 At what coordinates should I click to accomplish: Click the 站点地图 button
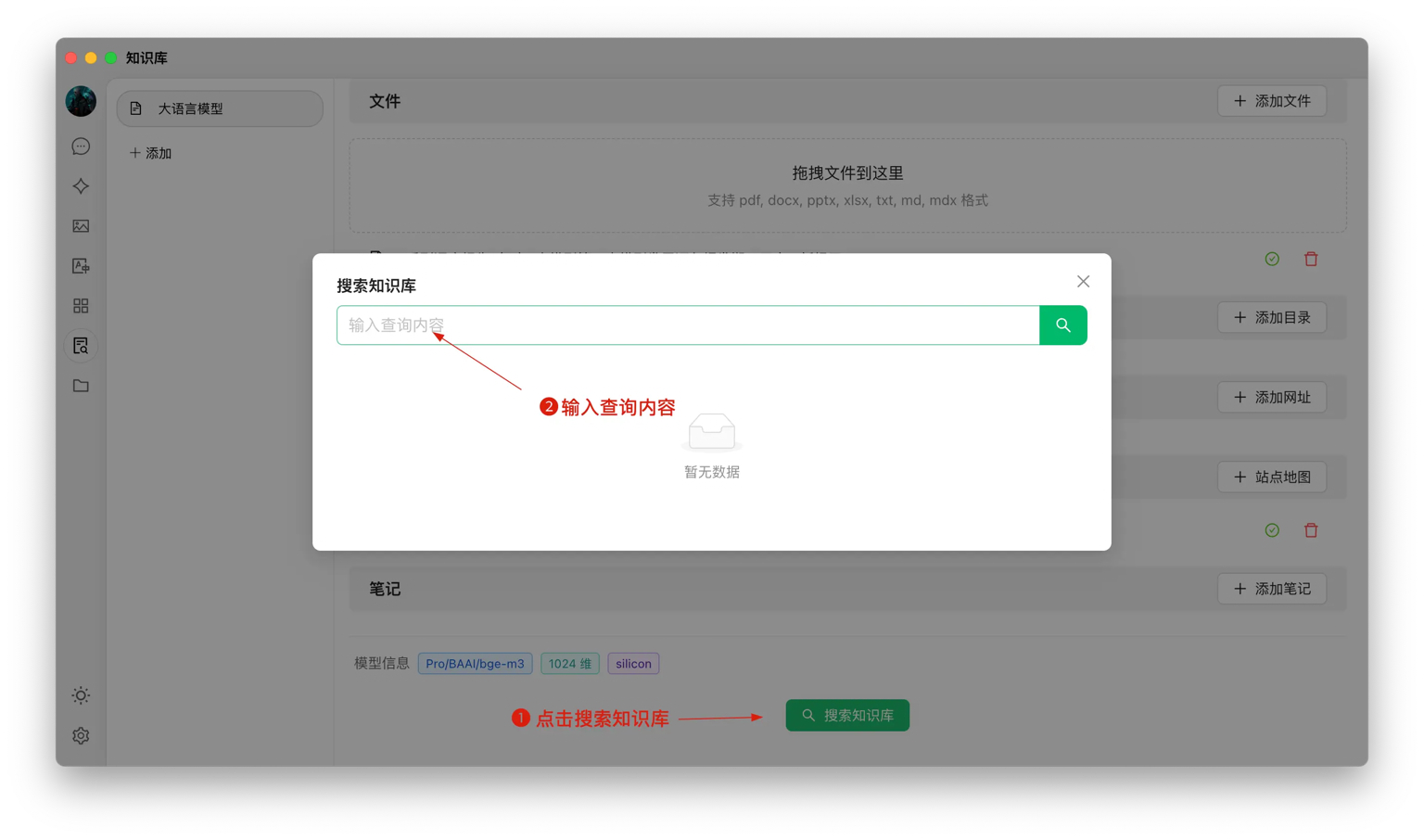1272,477
